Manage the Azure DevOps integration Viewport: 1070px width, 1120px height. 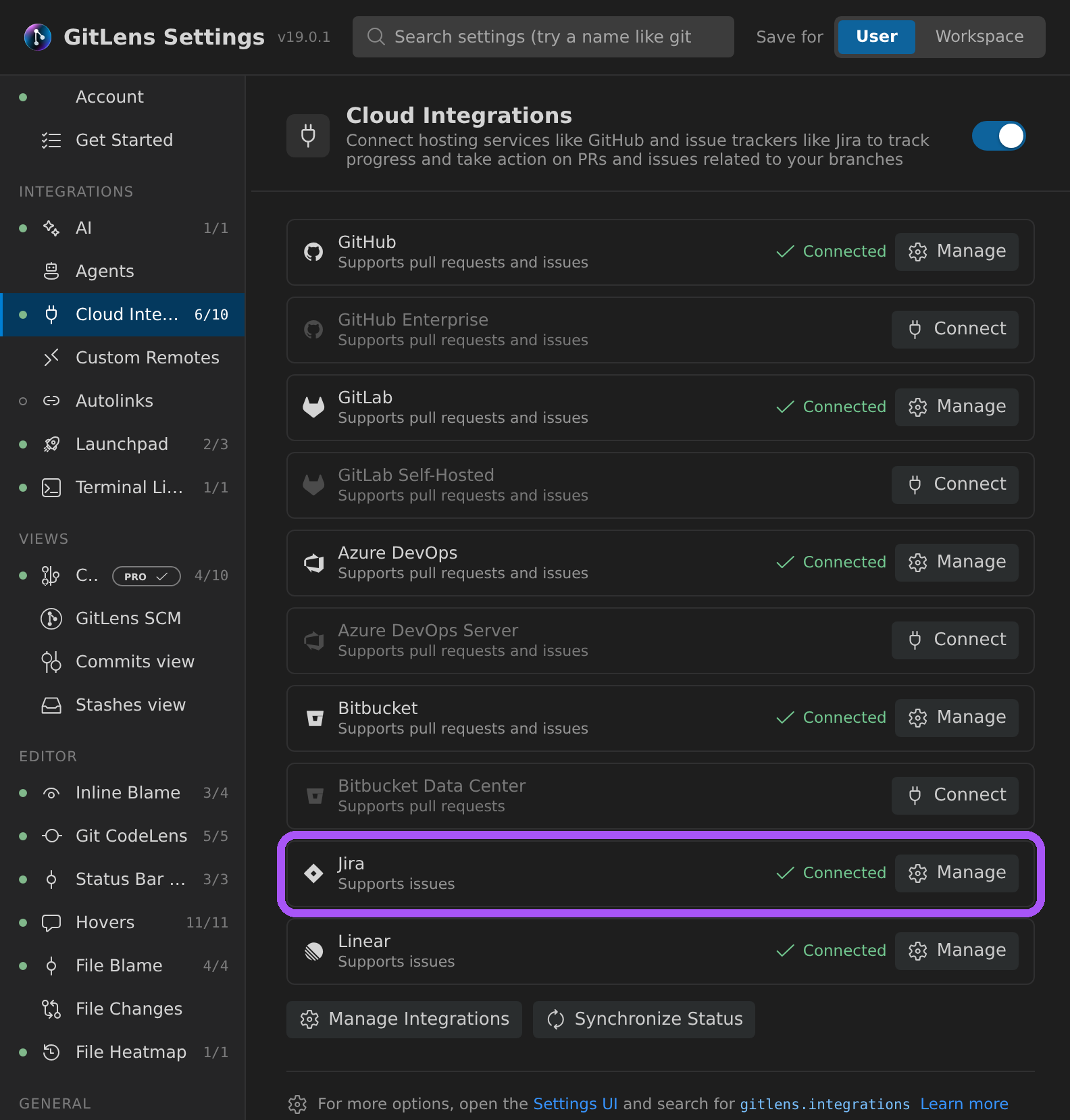tap(957, 563)
